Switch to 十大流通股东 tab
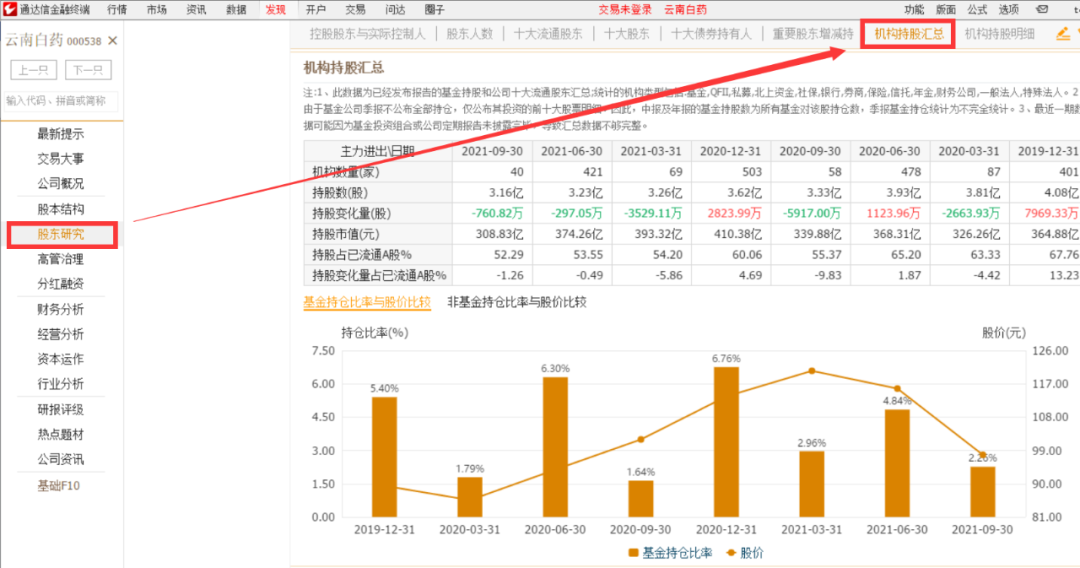1080x568 pixels. click(x=548, y=34)
